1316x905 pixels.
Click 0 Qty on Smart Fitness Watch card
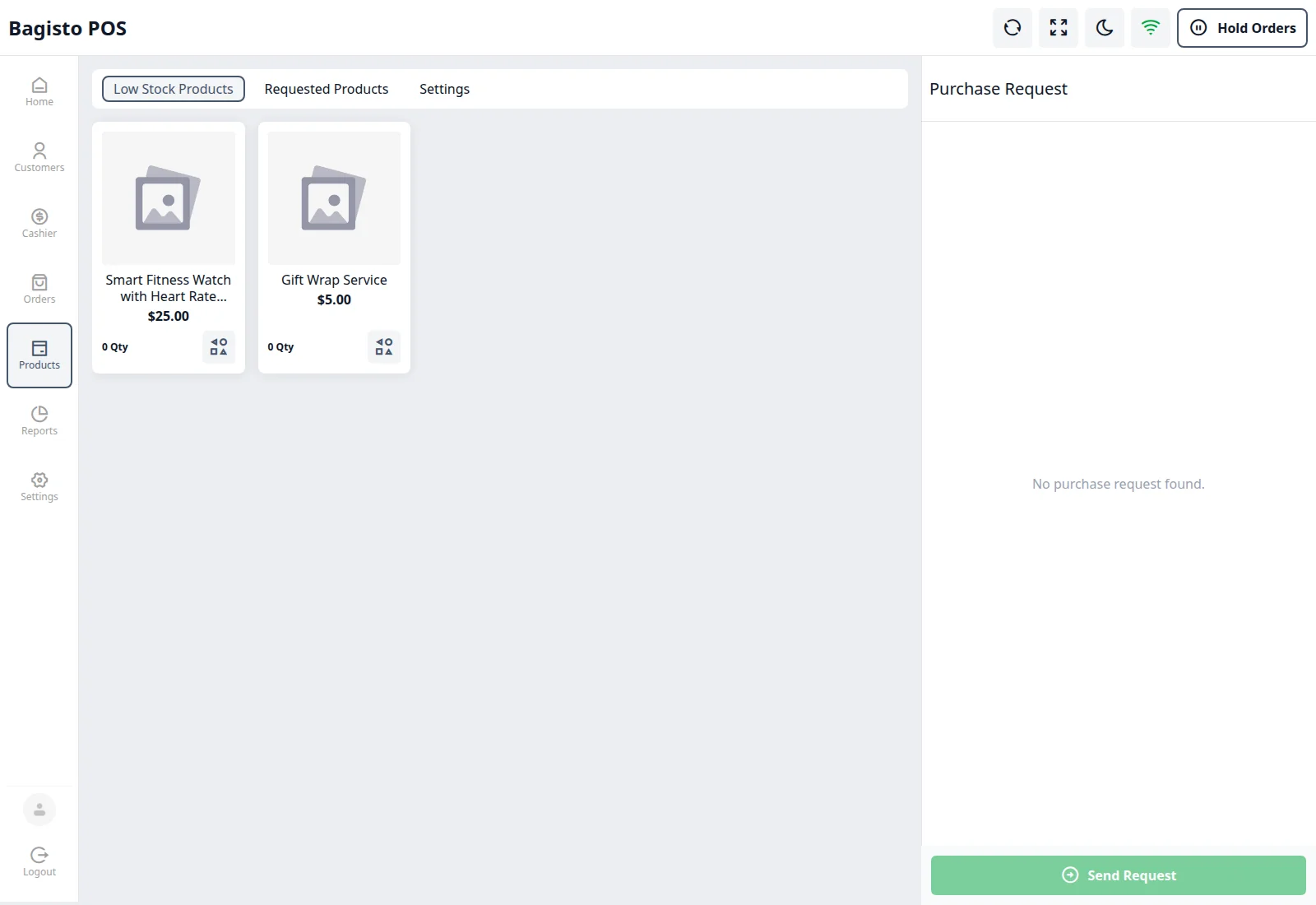115,347
